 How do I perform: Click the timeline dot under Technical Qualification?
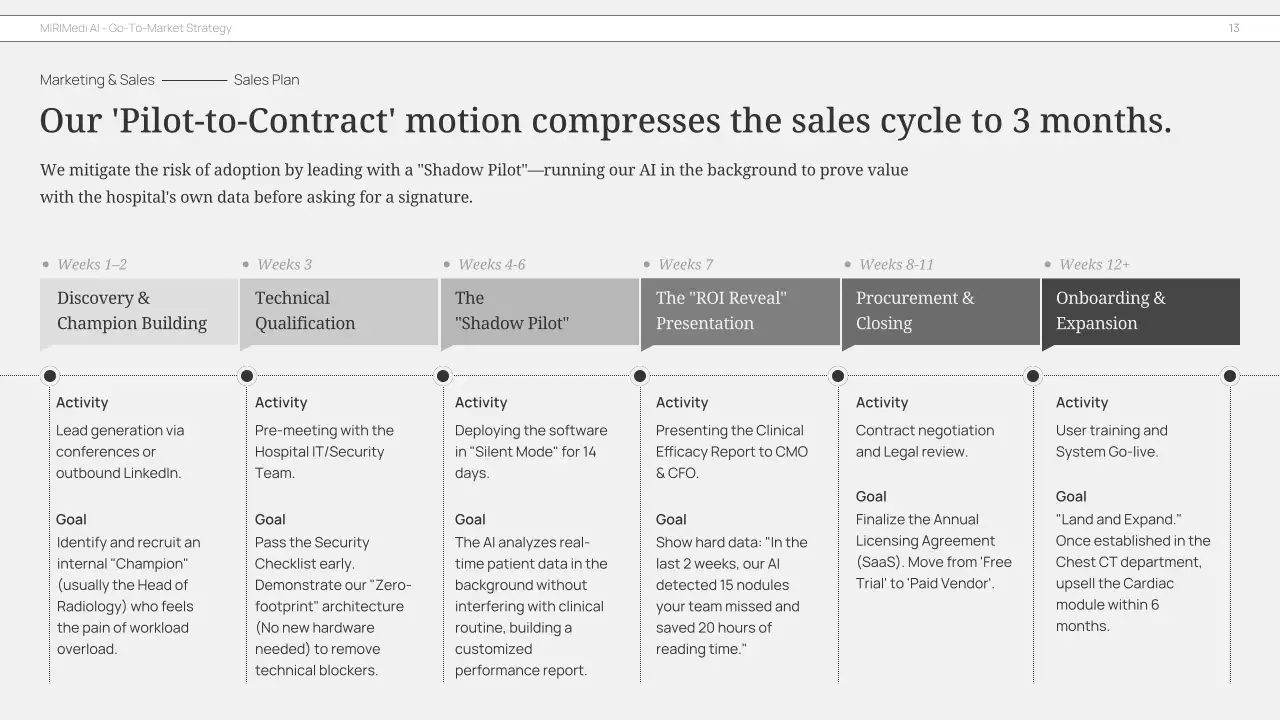(x=247, y=376)
